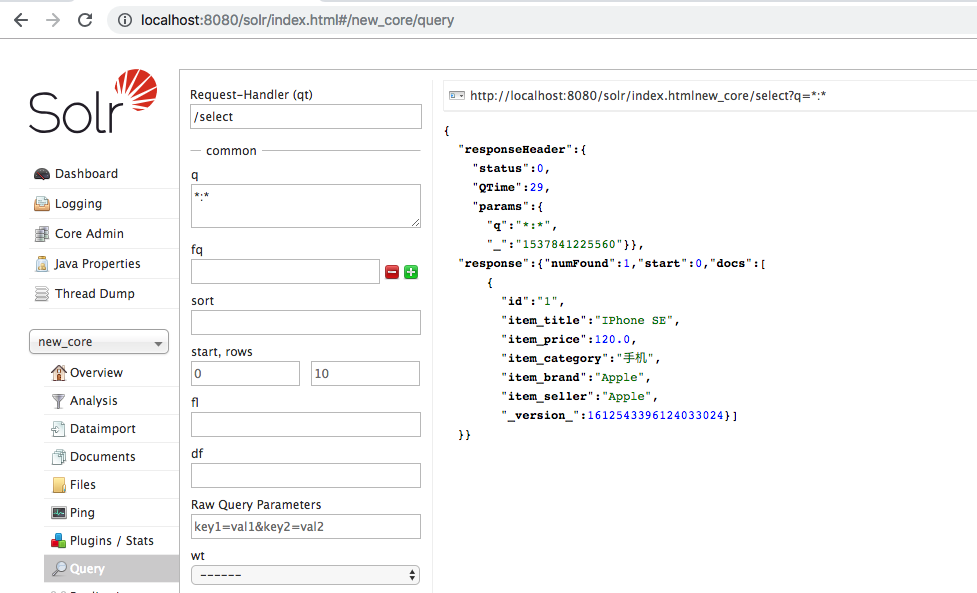This screenshot has width=977, height=593.
Task: Click the "1537841225560" param value
Action: point(570,244)
